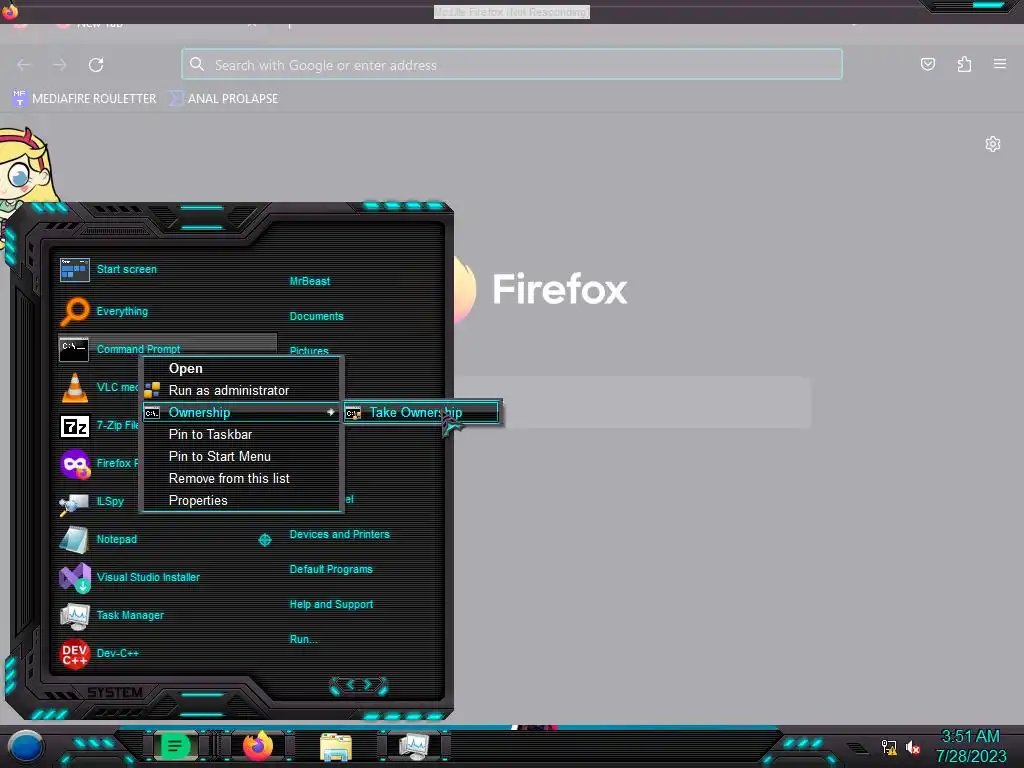Viewport: 1024px width, 768px height.
Task: Launch VLC media player cone icon
Action: pyautogui.click(x=74, y=387)
